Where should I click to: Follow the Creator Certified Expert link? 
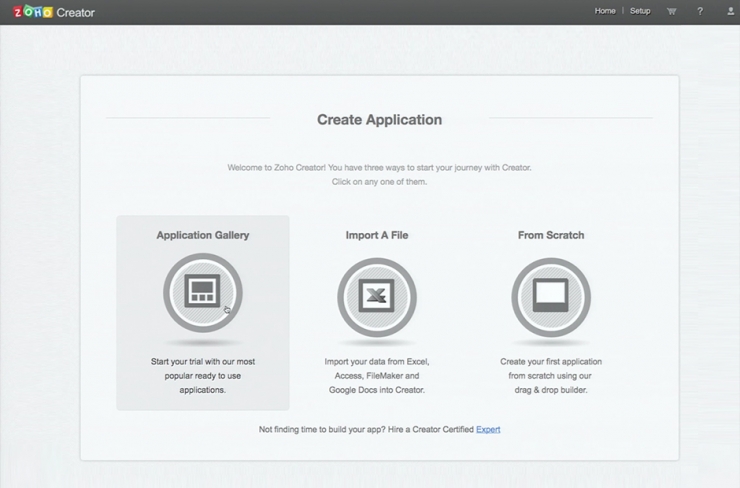[488, 429]
